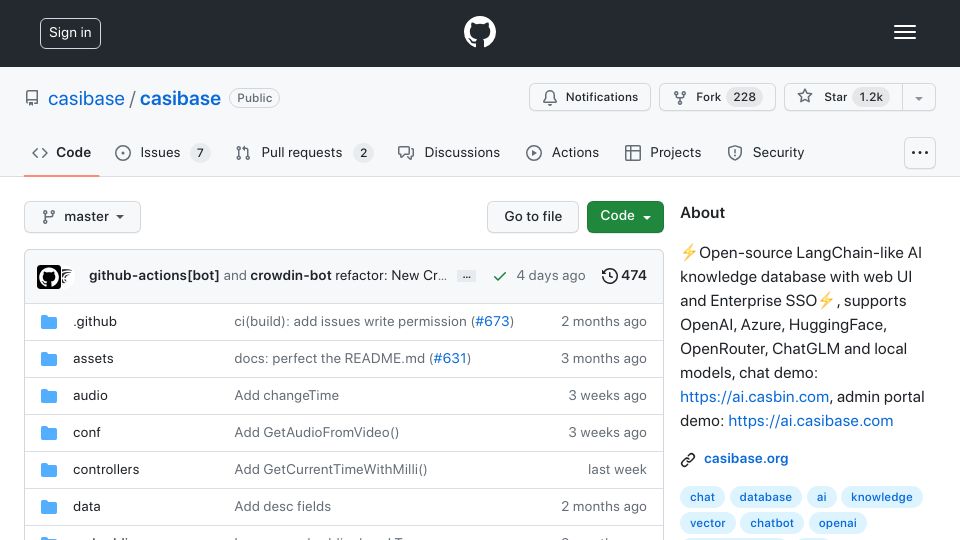Select the chat topic tag
The width and height of the screenshot is (960, 540).
702,497
